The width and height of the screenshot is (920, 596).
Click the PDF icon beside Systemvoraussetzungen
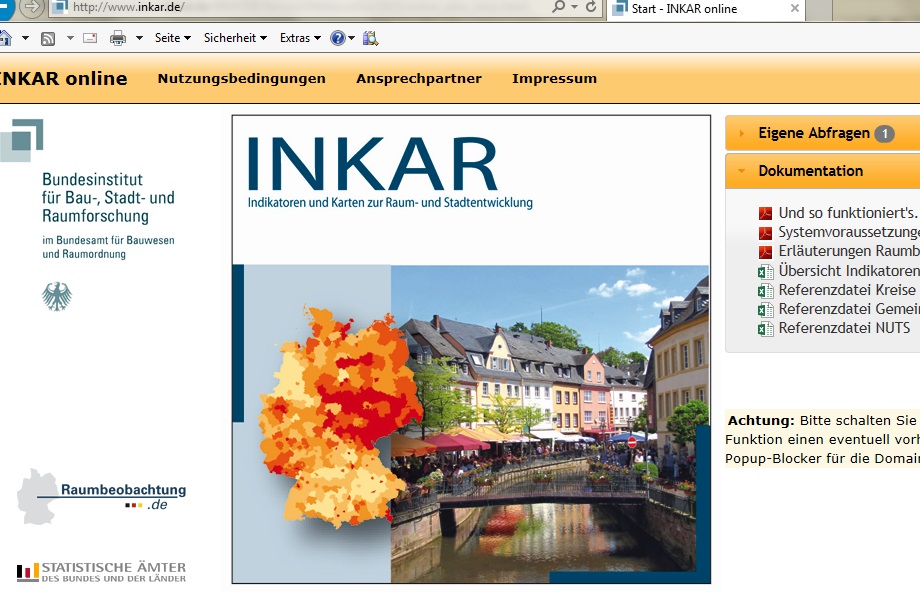(x=765, y=232)
